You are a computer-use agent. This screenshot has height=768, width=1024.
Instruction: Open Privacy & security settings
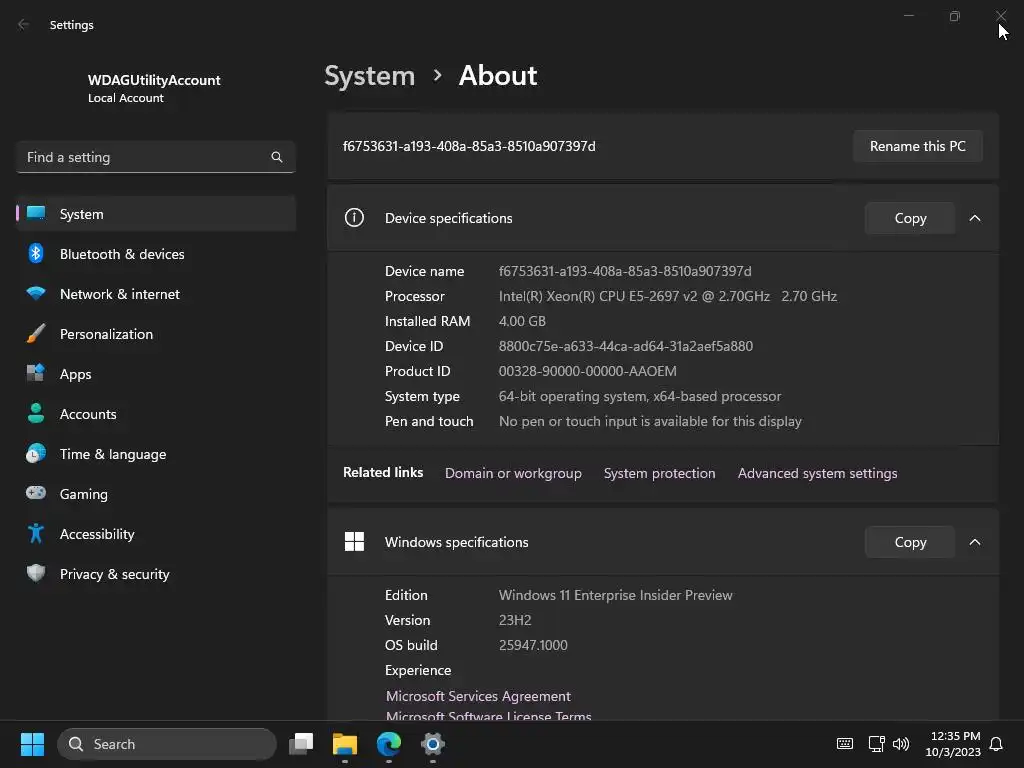(156, 574)
